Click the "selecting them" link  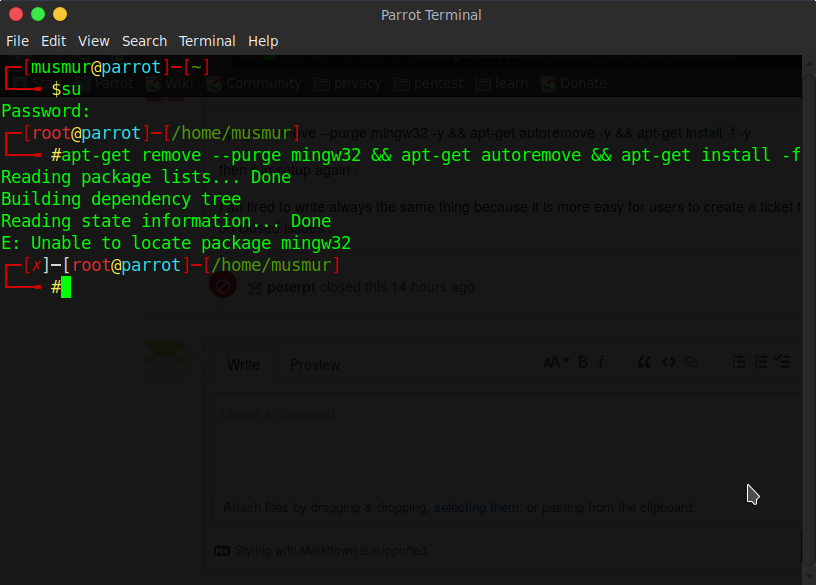pyautogui.click(x=476, y=507)
